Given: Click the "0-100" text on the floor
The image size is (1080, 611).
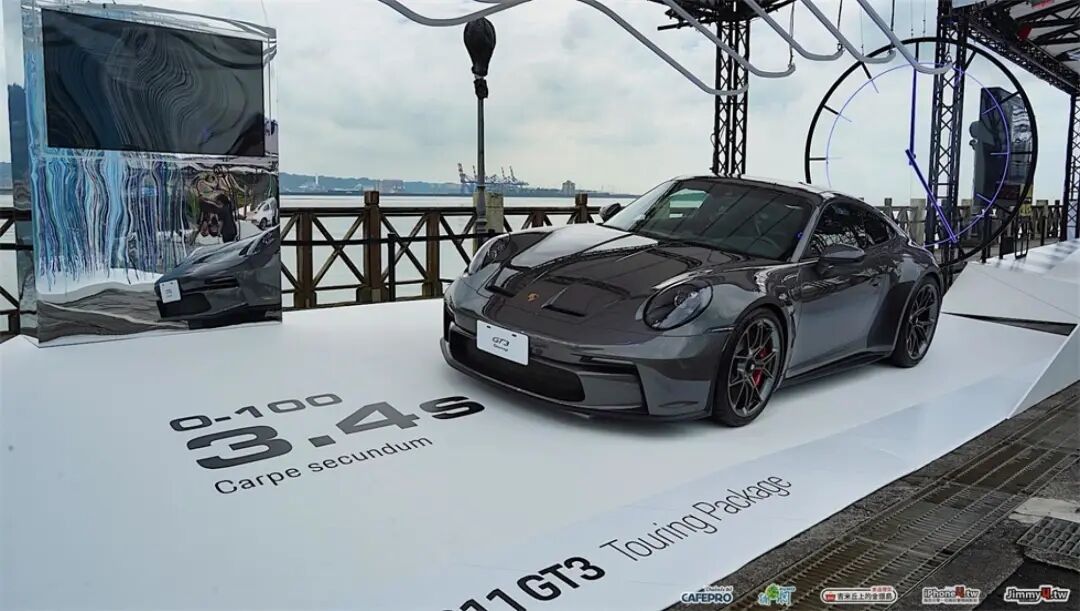Looking at the screenshot, I should coord(256,411).
